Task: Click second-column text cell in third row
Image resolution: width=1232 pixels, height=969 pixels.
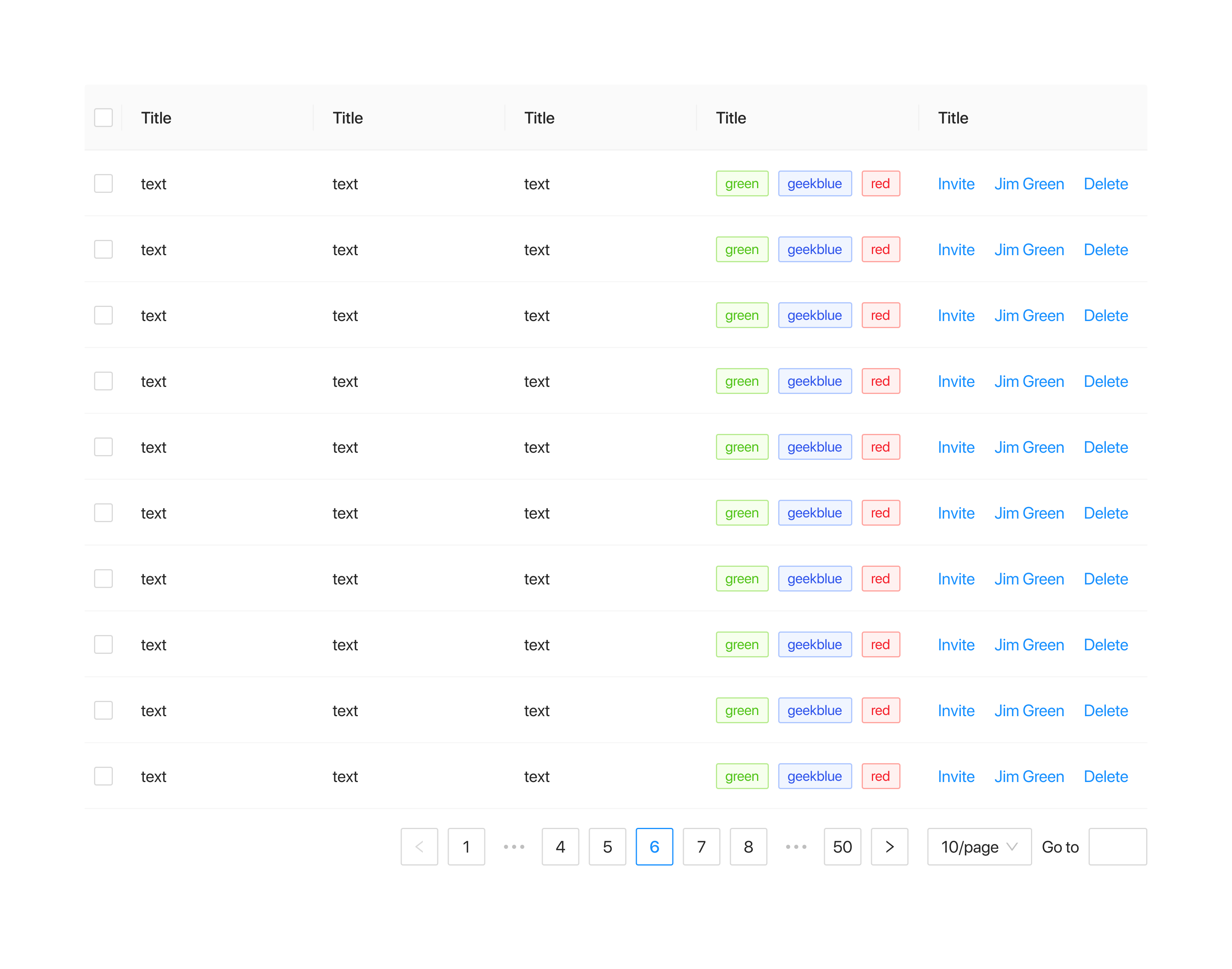Action: pyautogui.click(x=345, y=316)
